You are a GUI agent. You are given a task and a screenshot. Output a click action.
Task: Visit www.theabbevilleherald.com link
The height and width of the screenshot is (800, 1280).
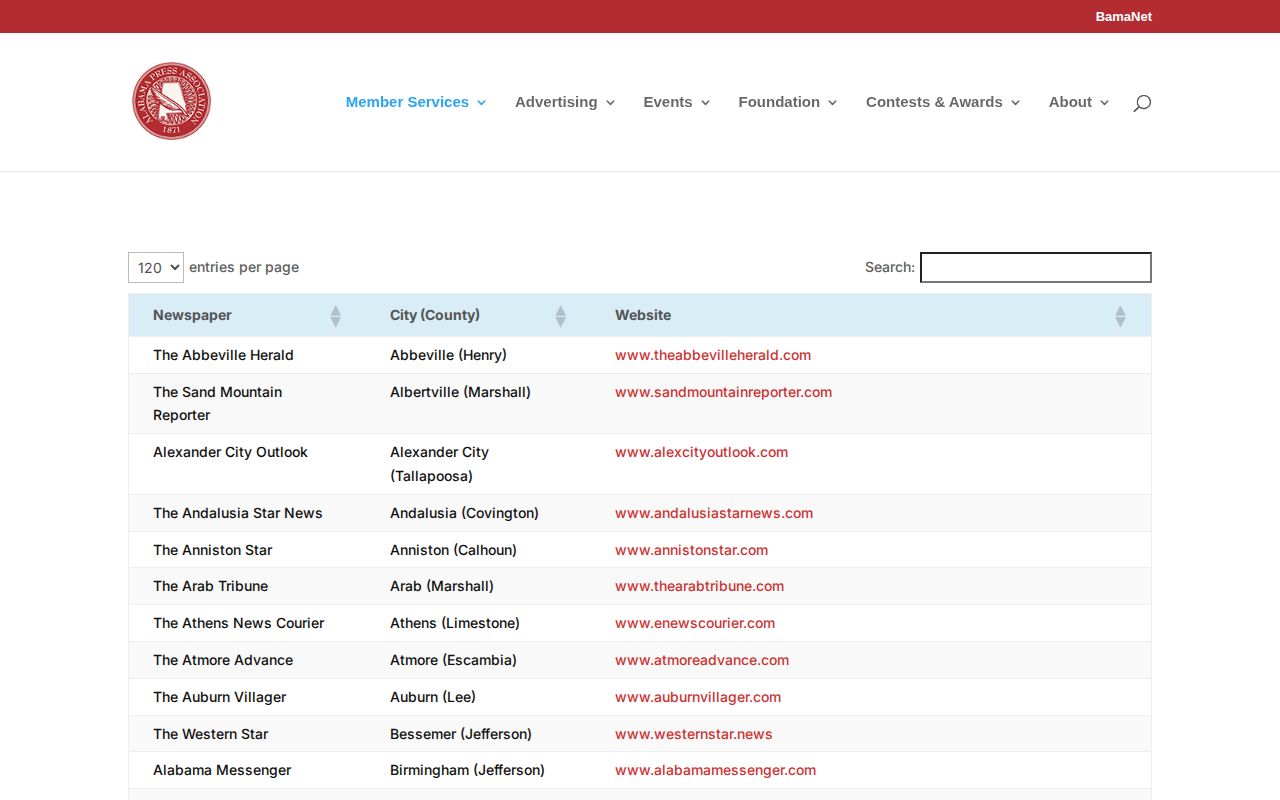(713, 355)
